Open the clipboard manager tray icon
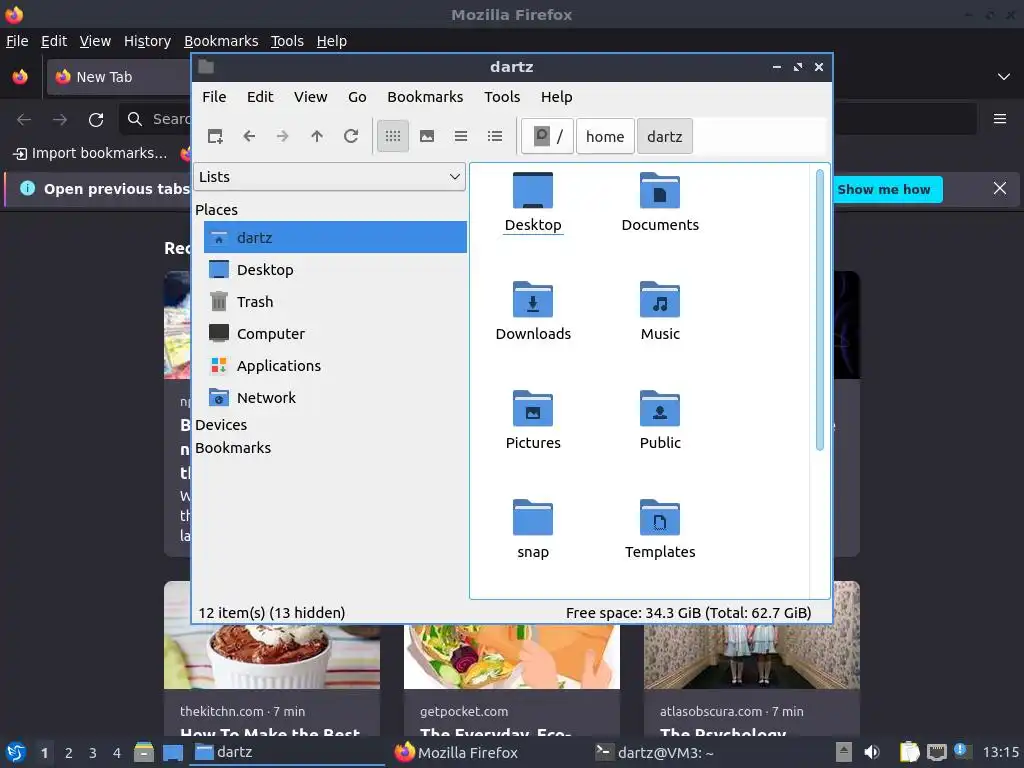The image size is (1024, 768). pos(909,752)
